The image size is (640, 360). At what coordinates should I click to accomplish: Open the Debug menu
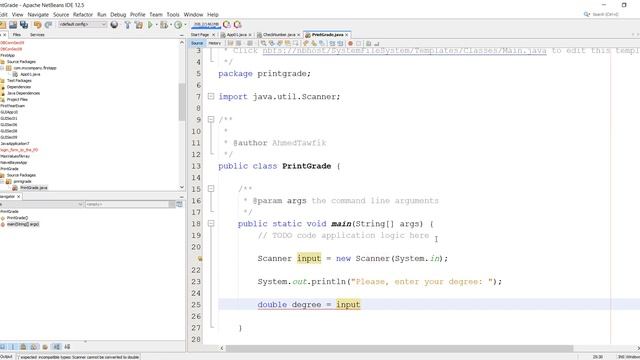pyautogui.click(x=118, y=15)
